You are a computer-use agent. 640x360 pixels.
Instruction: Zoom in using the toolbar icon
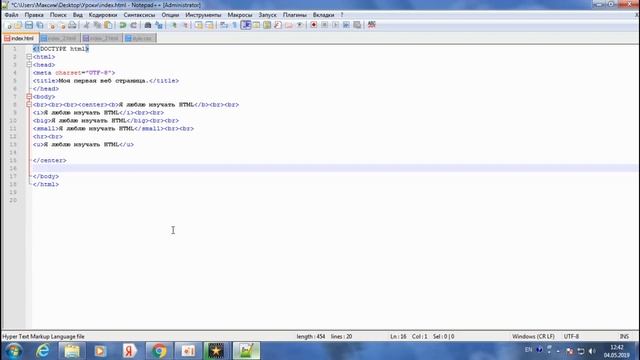pyautogui.click(x=174, y=25)
